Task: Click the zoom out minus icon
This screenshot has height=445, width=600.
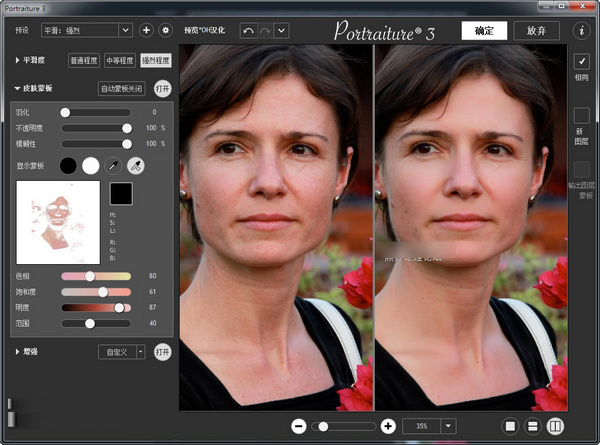Action: (298, 426)
